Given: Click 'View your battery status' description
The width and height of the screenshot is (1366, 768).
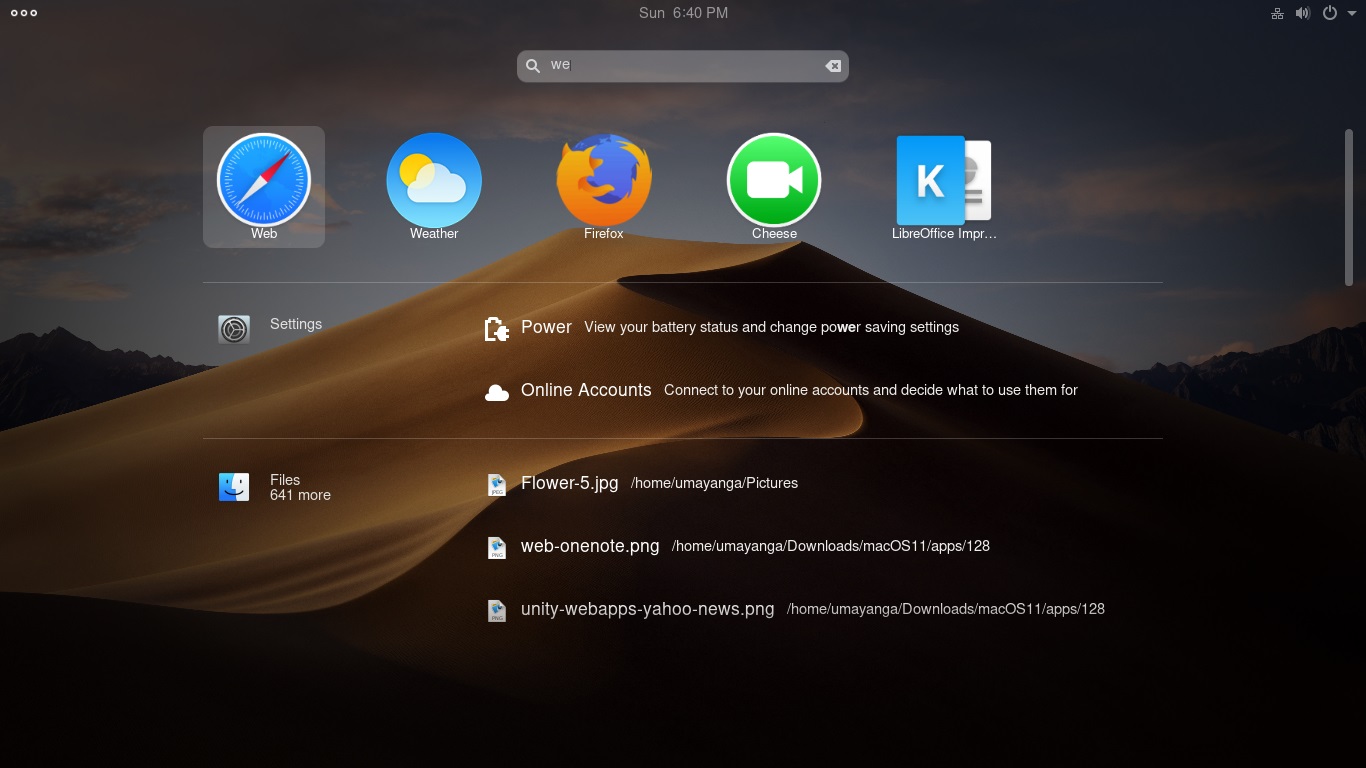Looking at the screenshot, I should [771, 327].
